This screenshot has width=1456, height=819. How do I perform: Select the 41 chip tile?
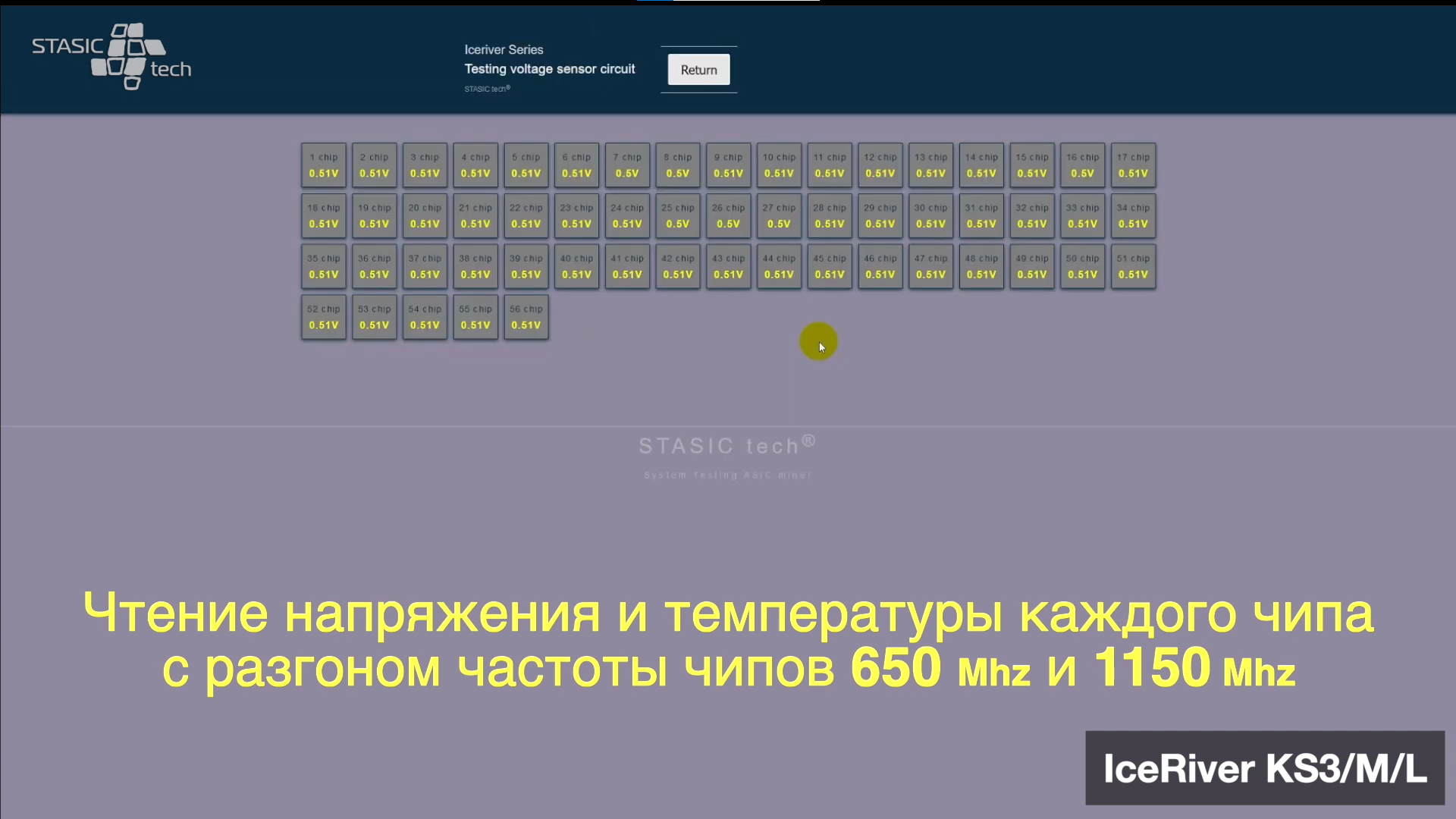(627, 266)
